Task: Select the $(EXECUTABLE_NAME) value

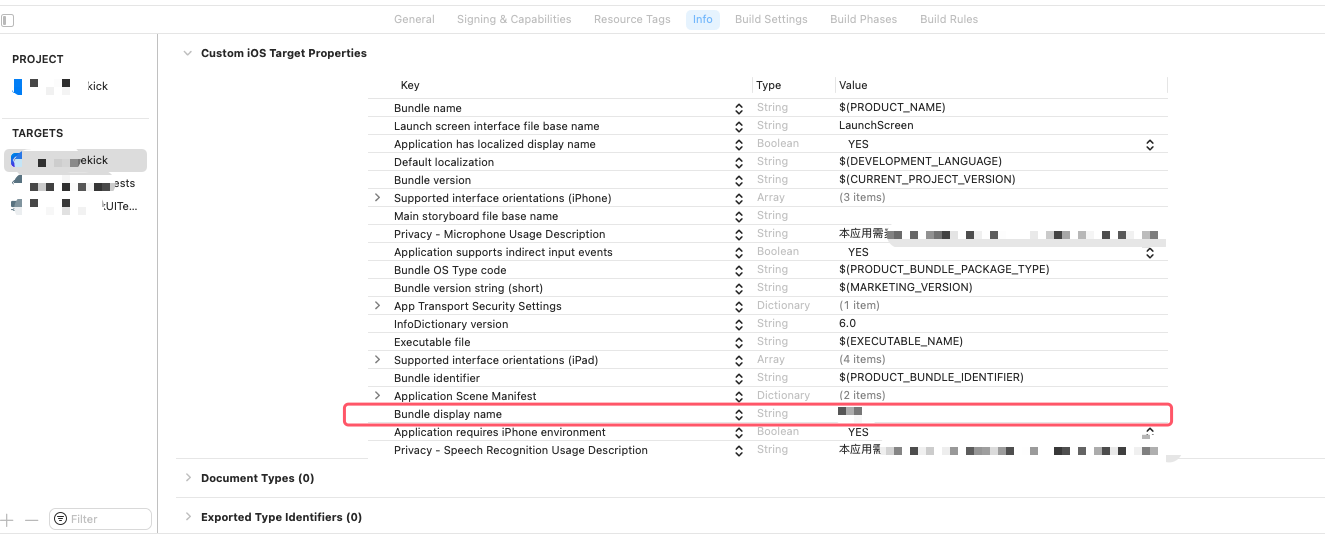Action: click(x=901, y=342)
